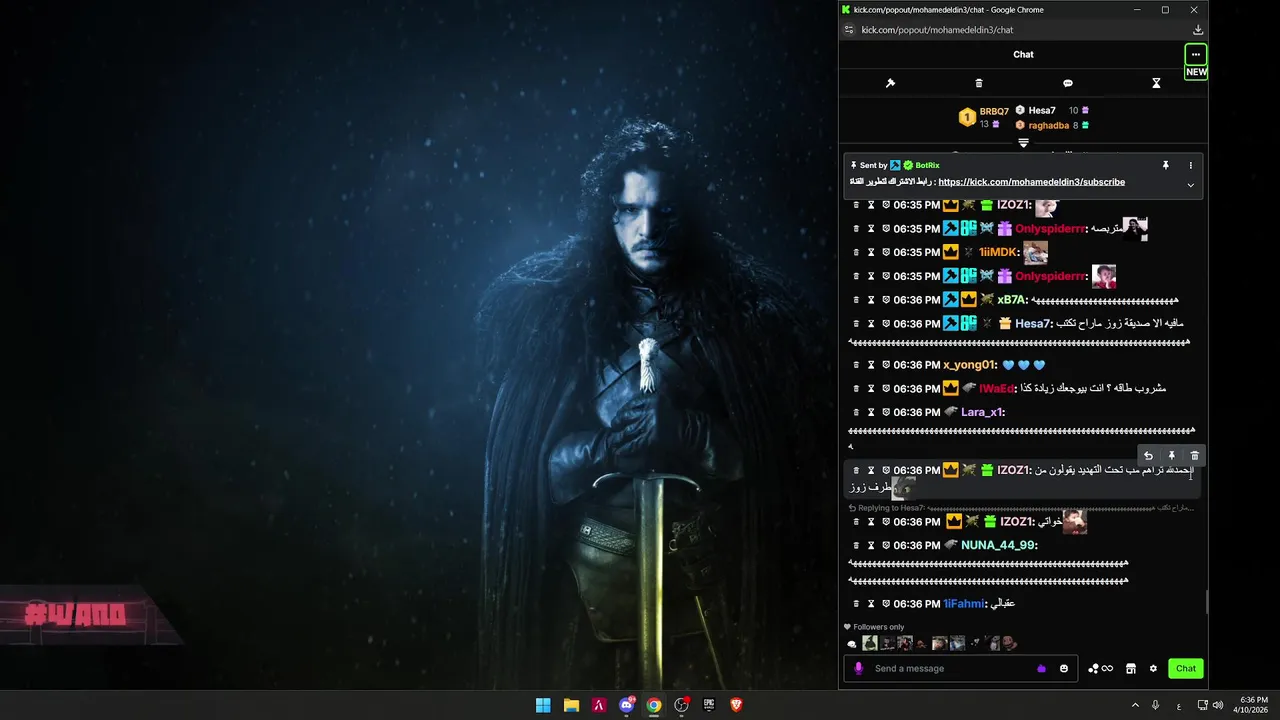Click username 1iFahmi in chat
Screen dimensions: 1280x720
click(965, 604)
